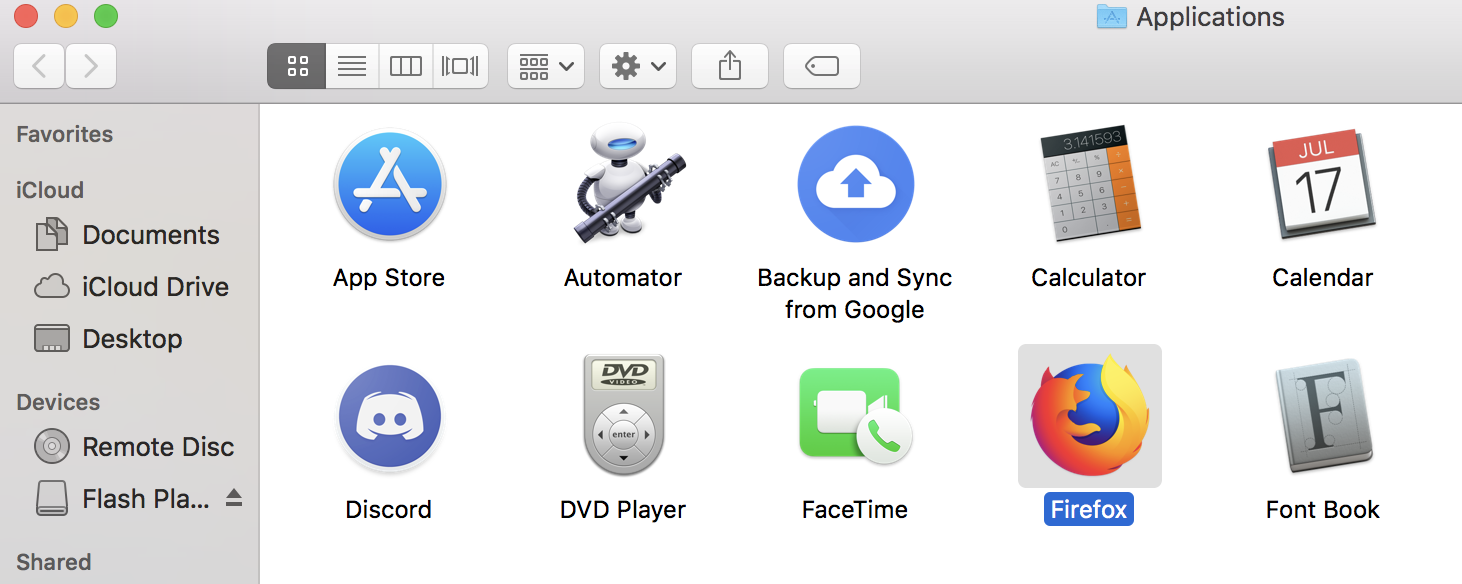The height and width of the screenshot is (584, 1462).
Task: Click the DVD Player name label
Action: tap(623, 510)
